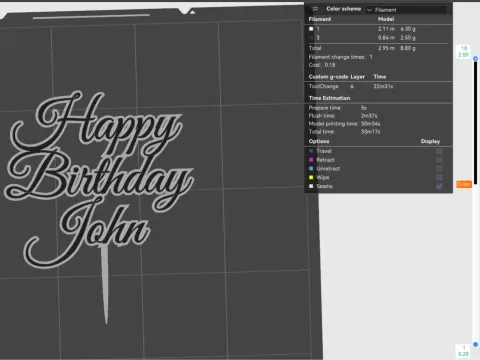This screenshot has width=480, height=360.
Task: Click the bottom layer value label 0.20
Action: click(463, 354)
